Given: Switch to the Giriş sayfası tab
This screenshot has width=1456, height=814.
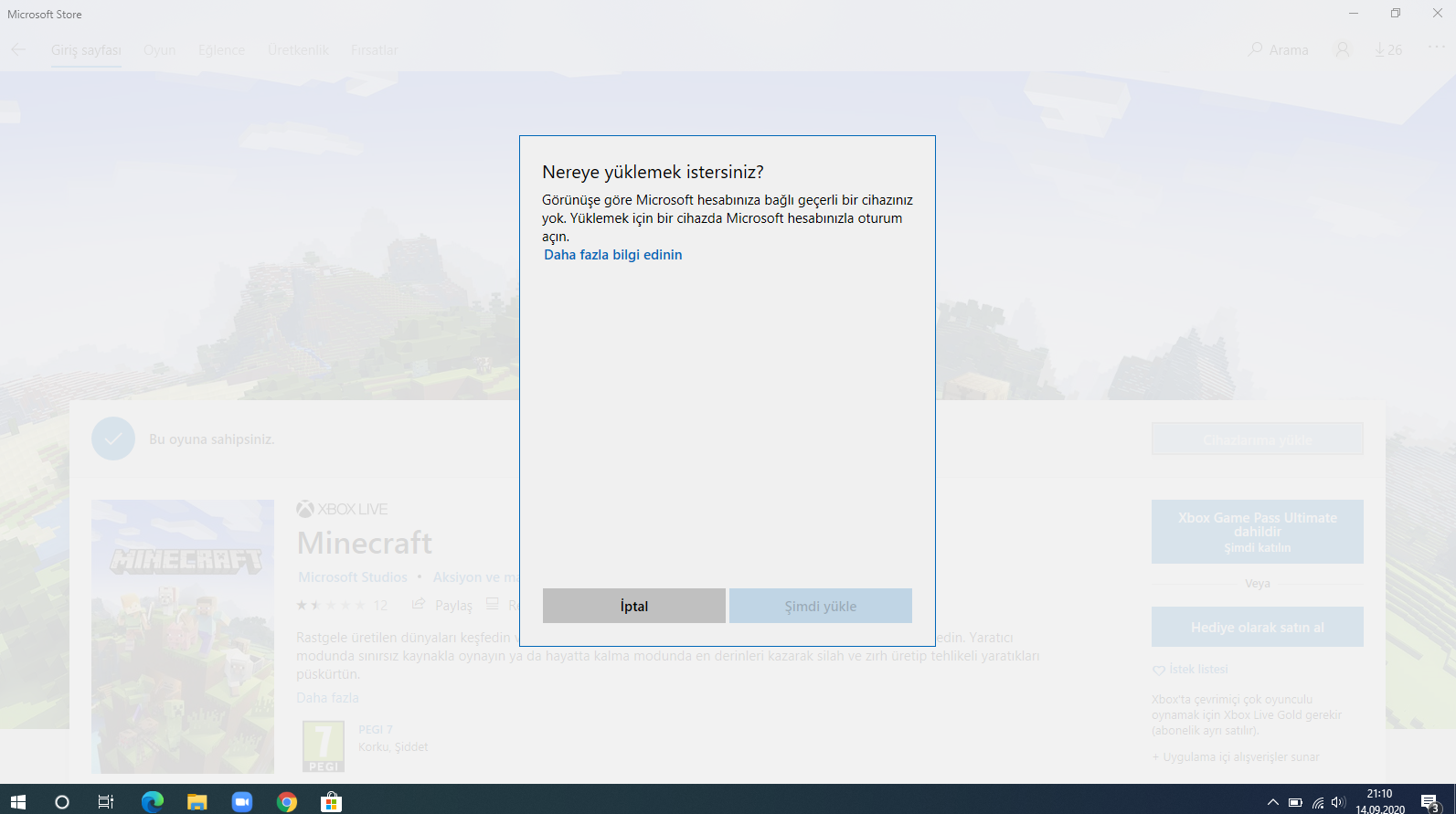Looking at the screenshot, I should point(86,50).
